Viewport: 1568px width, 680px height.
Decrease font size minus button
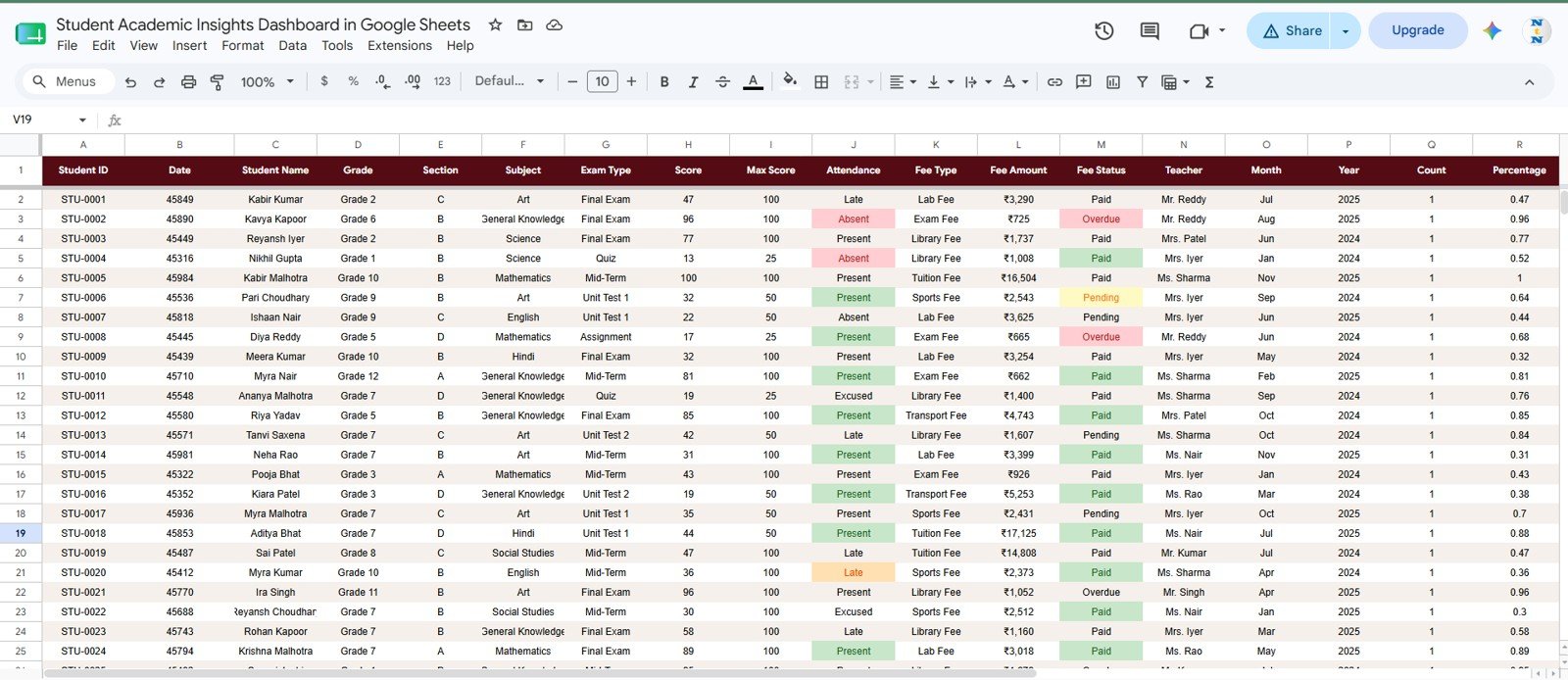point(572,82)
